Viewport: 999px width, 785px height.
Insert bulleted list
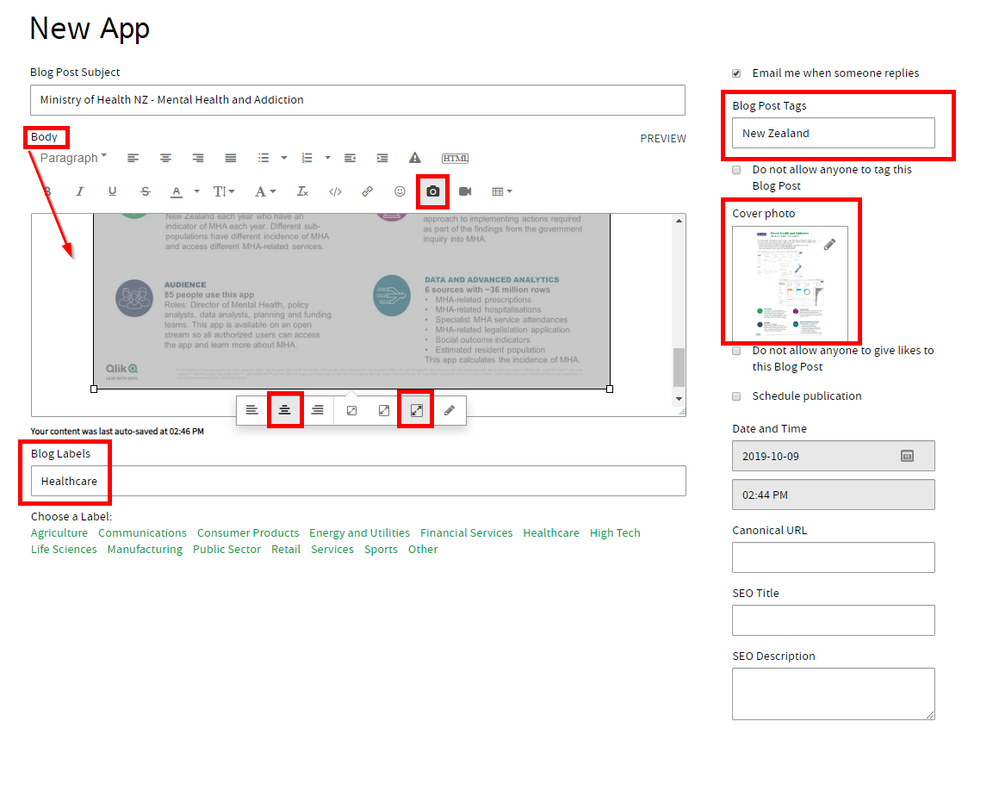click(x=263, y=158)
